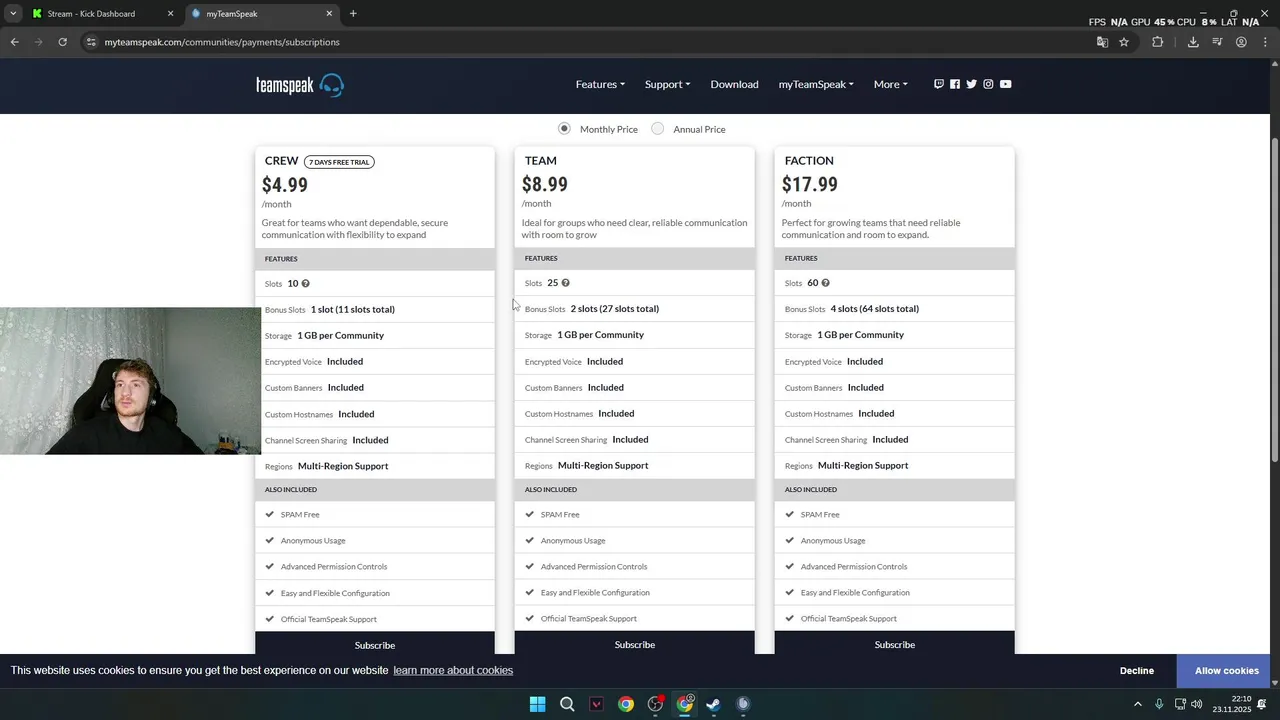Open the tab search dropdown

pyautogui.click(x=13, y=14)
